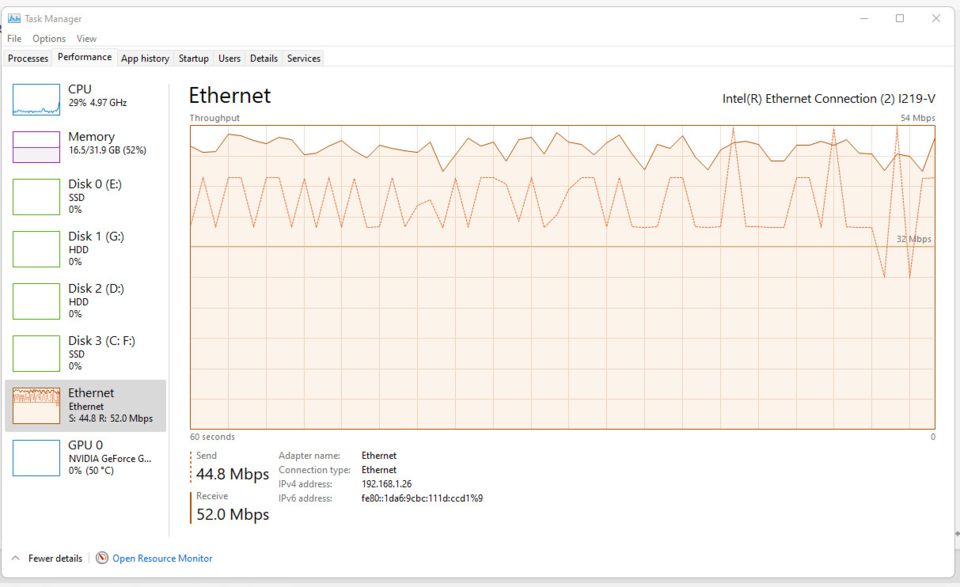
Task: Click the Resource Monitor gauge icon
Action: pos(102,558)
